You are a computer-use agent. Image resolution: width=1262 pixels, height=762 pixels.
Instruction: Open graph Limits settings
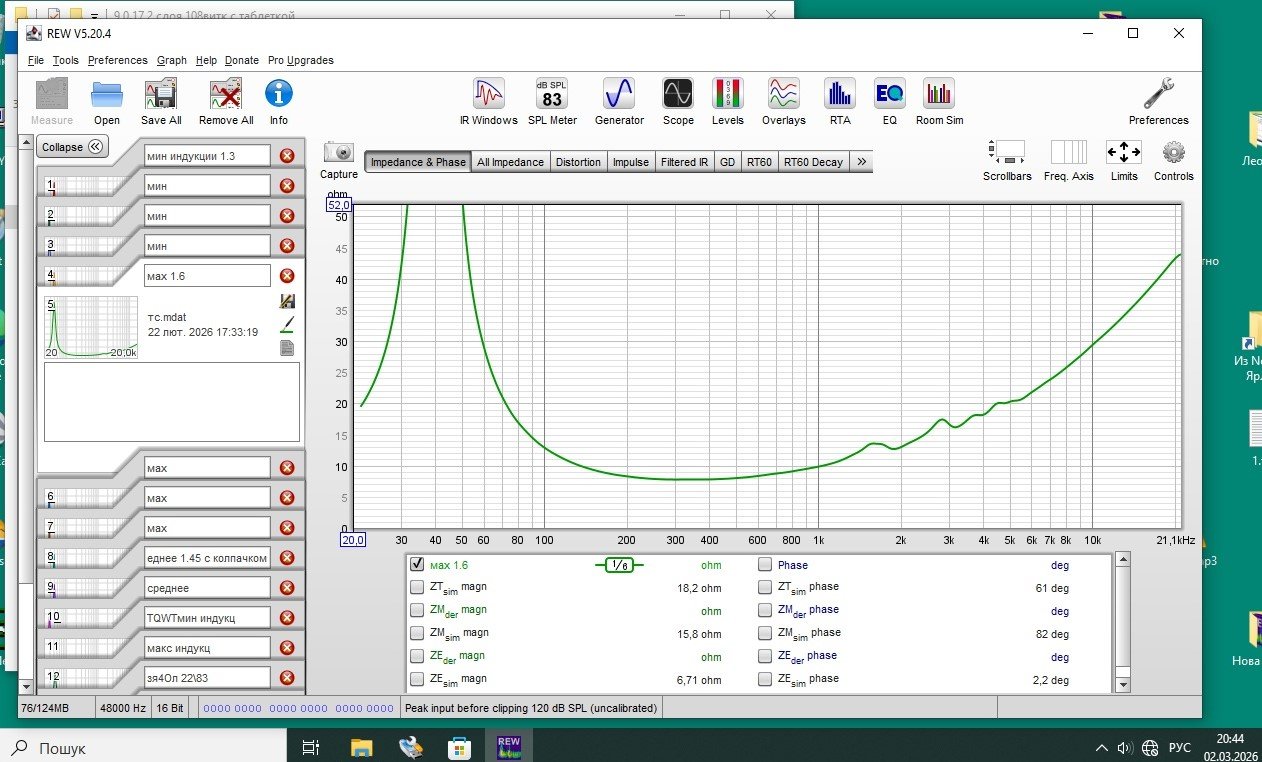pyautogui.click(x=1124, y=160)
